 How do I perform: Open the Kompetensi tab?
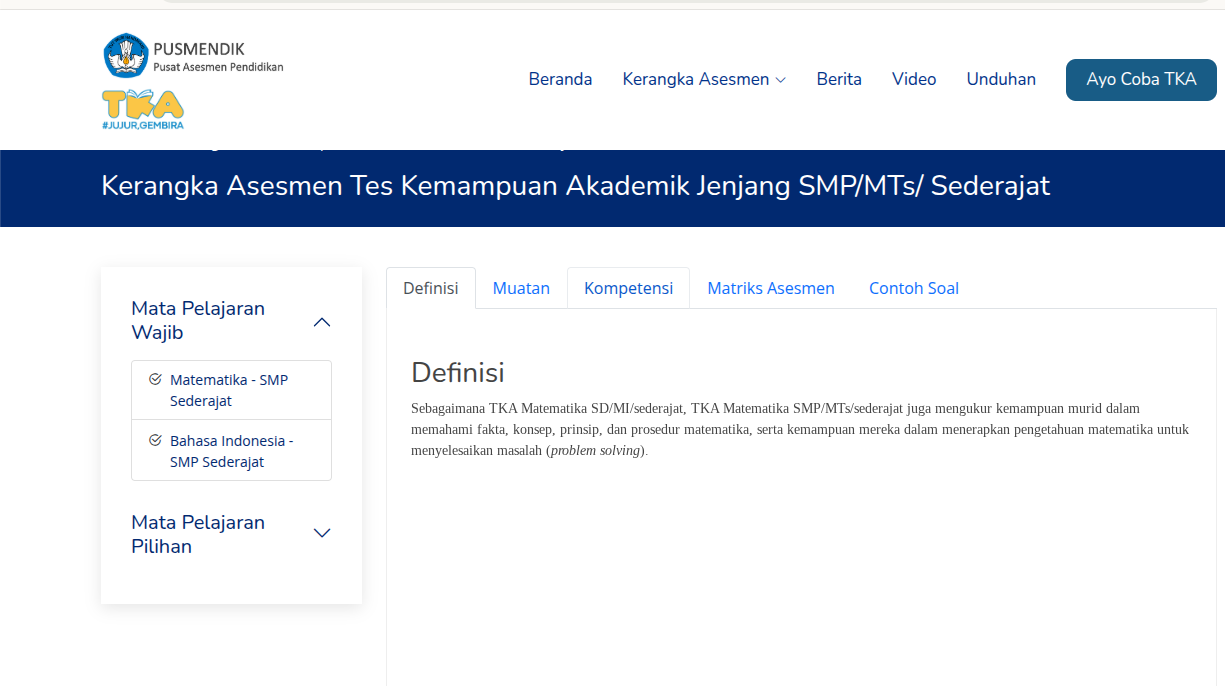628,288
